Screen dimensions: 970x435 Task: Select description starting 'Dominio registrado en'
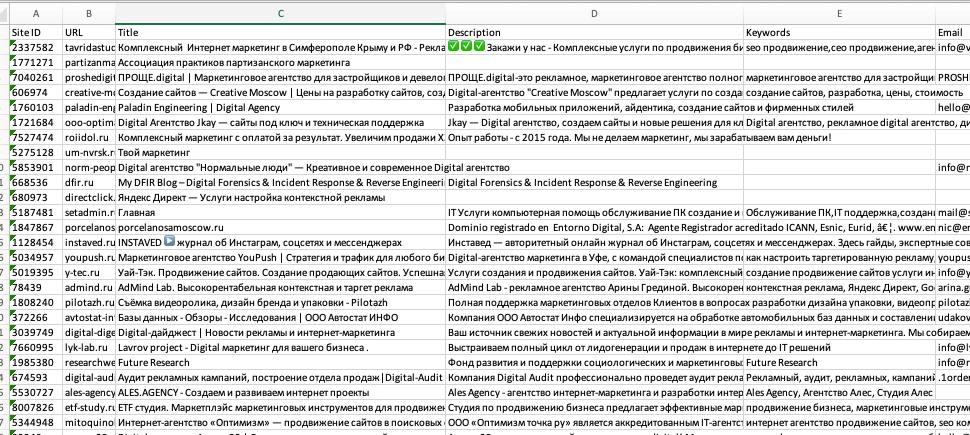(594, 227)
